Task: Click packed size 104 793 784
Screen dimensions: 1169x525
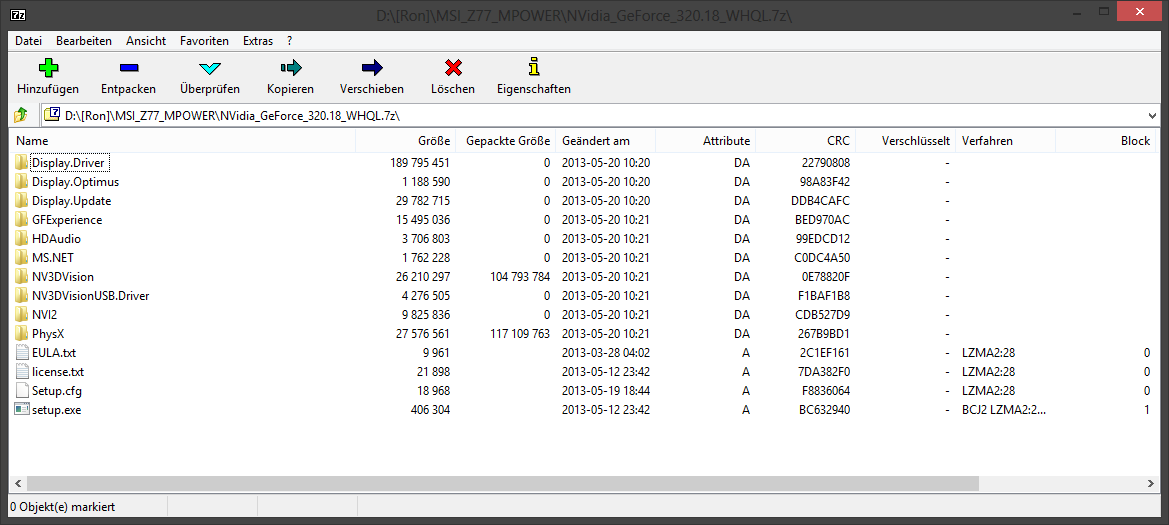Action: pos(520,277)
